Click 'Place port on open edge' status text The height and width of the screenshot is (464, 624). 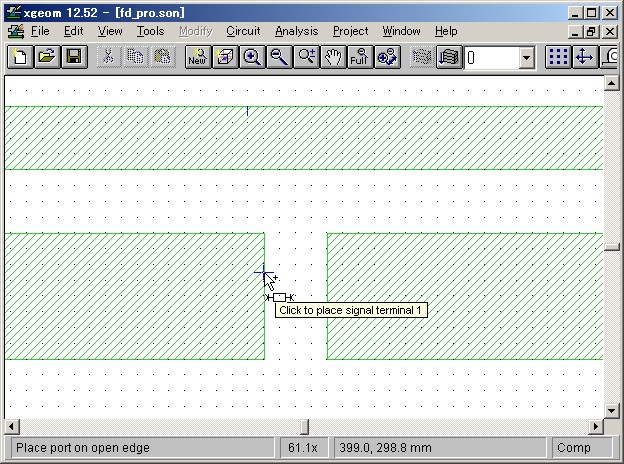coord(83,448)
